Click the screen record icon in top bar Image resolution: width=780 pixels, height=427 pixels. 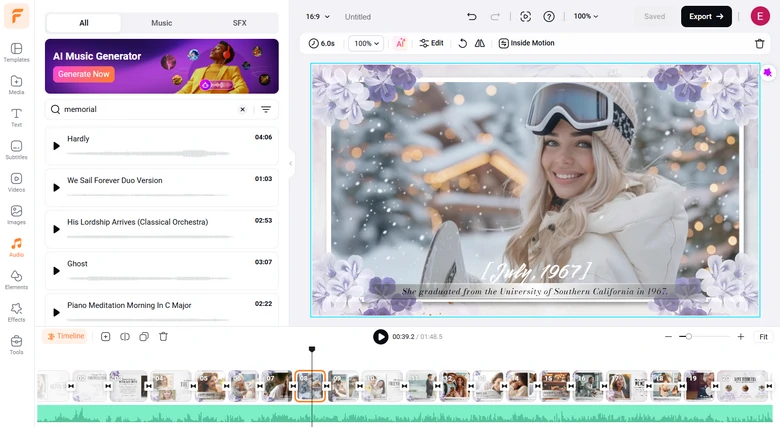(x=525, y=16)
